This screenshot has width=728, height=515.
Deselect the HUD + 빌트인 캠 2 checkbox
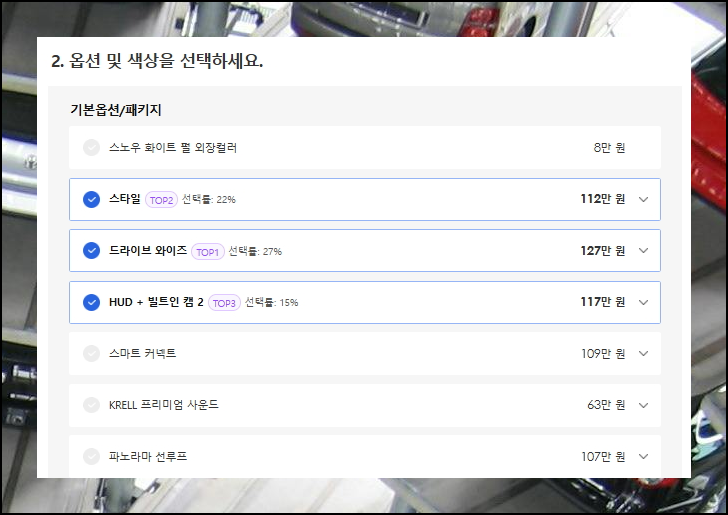pyautogui.click(x=91, y=302)
